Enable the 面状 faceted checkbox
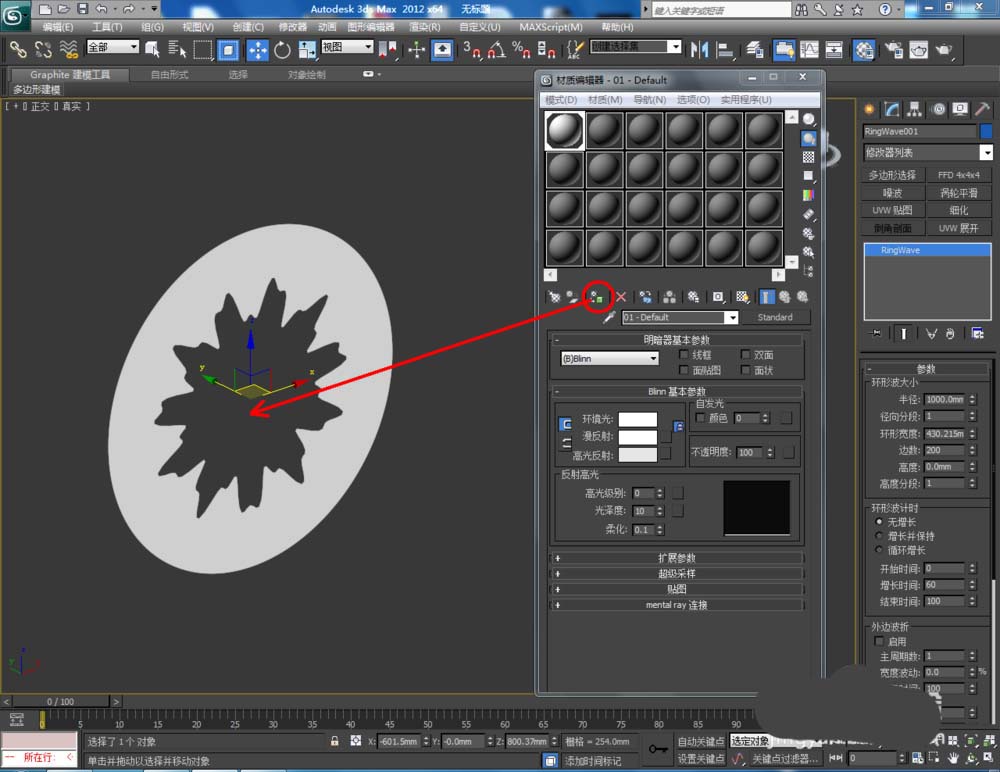Image resolution: width=1000 pixels, height=772 pixels. point(745,370)
